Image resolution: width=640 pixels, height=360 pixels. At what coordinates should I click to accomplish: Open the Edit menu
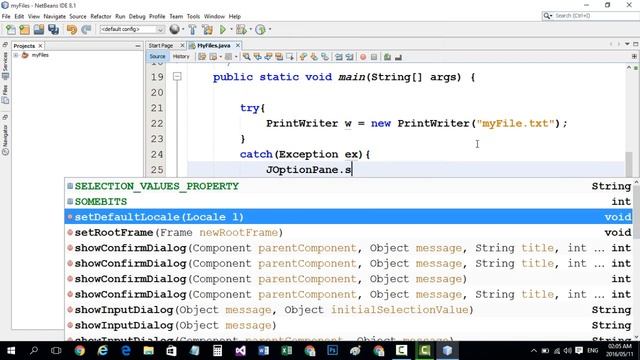[x=19, y=16]
